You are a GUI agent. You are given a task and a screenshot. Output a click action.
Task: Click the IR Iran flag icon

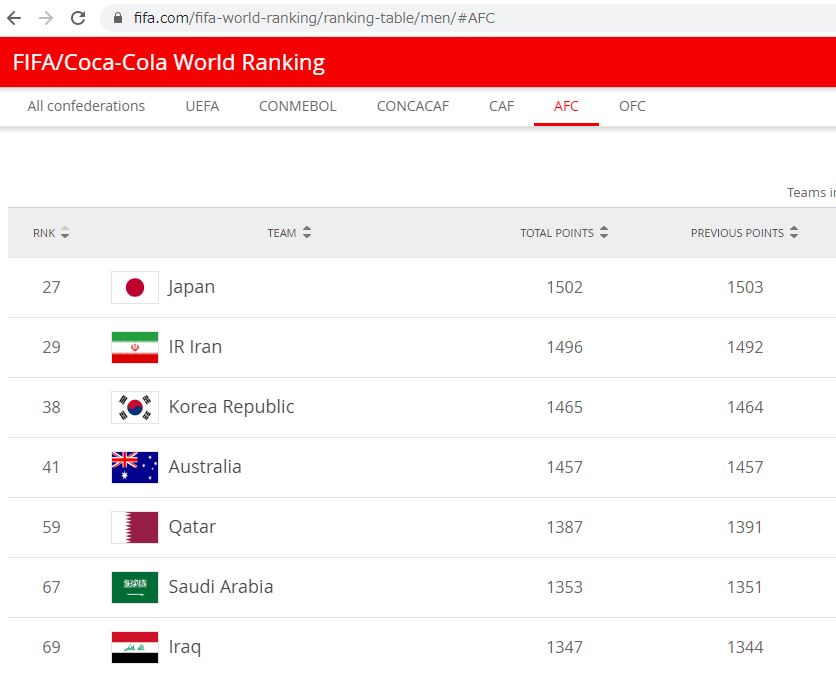pyautogui.click(x=134, y=347)
